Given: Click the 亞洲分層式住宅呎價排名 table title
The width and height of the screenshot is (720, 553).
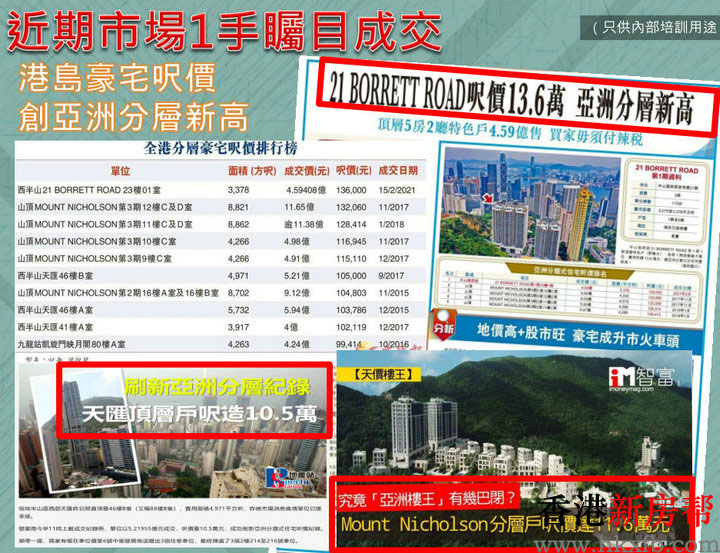Looking at the screenshot, I should (569, 272).
